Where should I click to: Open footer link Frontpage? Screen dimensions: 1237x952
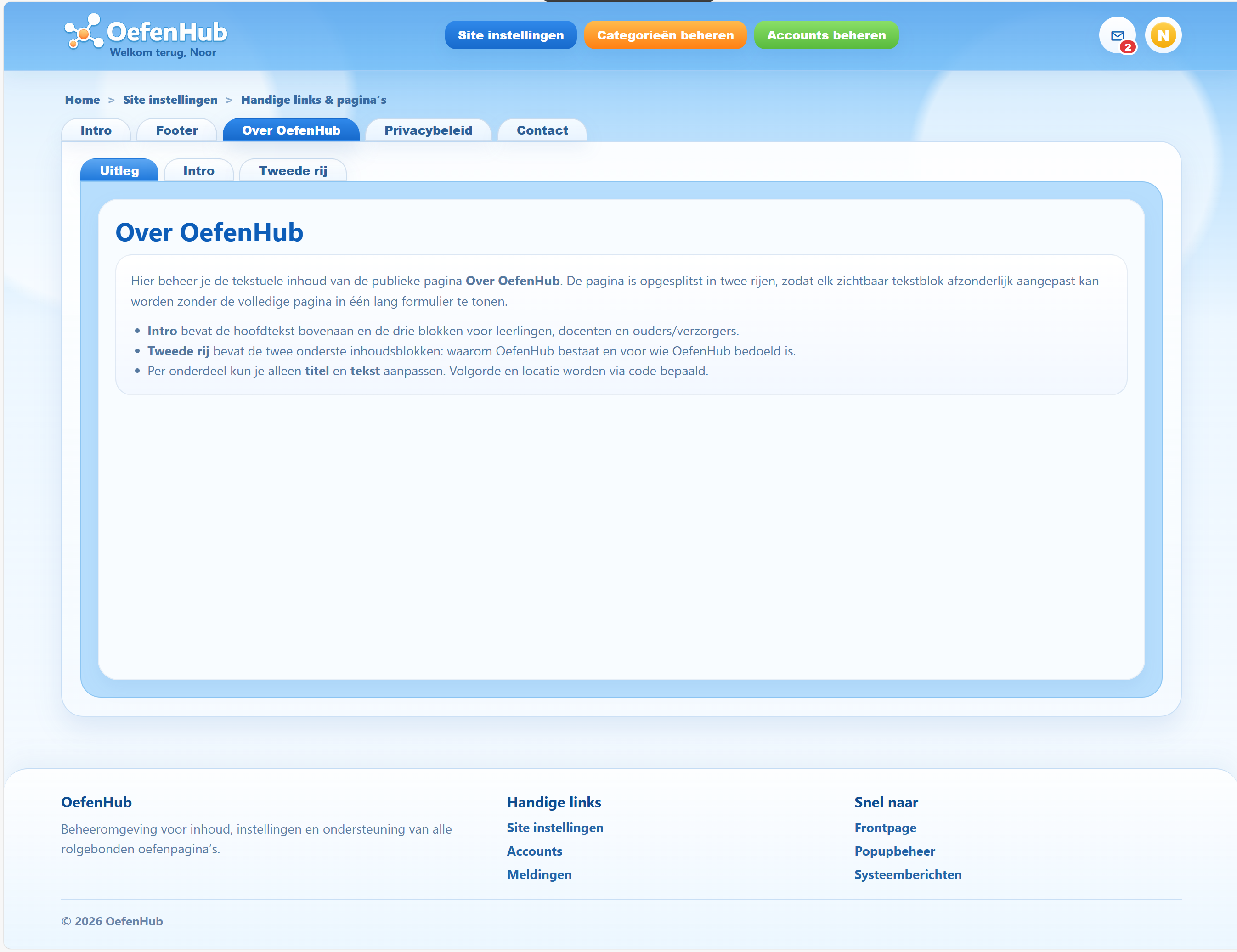[885, 828]
